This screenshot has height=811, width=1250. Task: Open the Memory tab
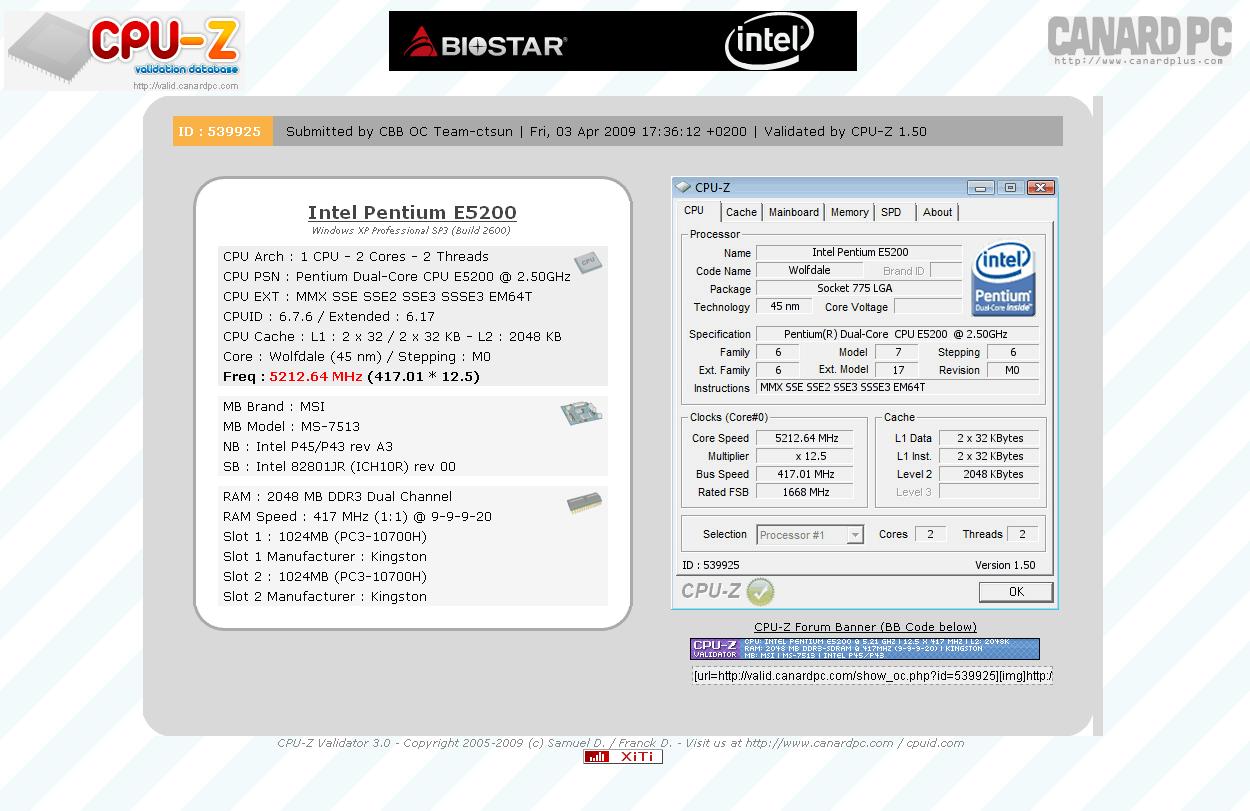pyautogui.click(x=850, y=212)
